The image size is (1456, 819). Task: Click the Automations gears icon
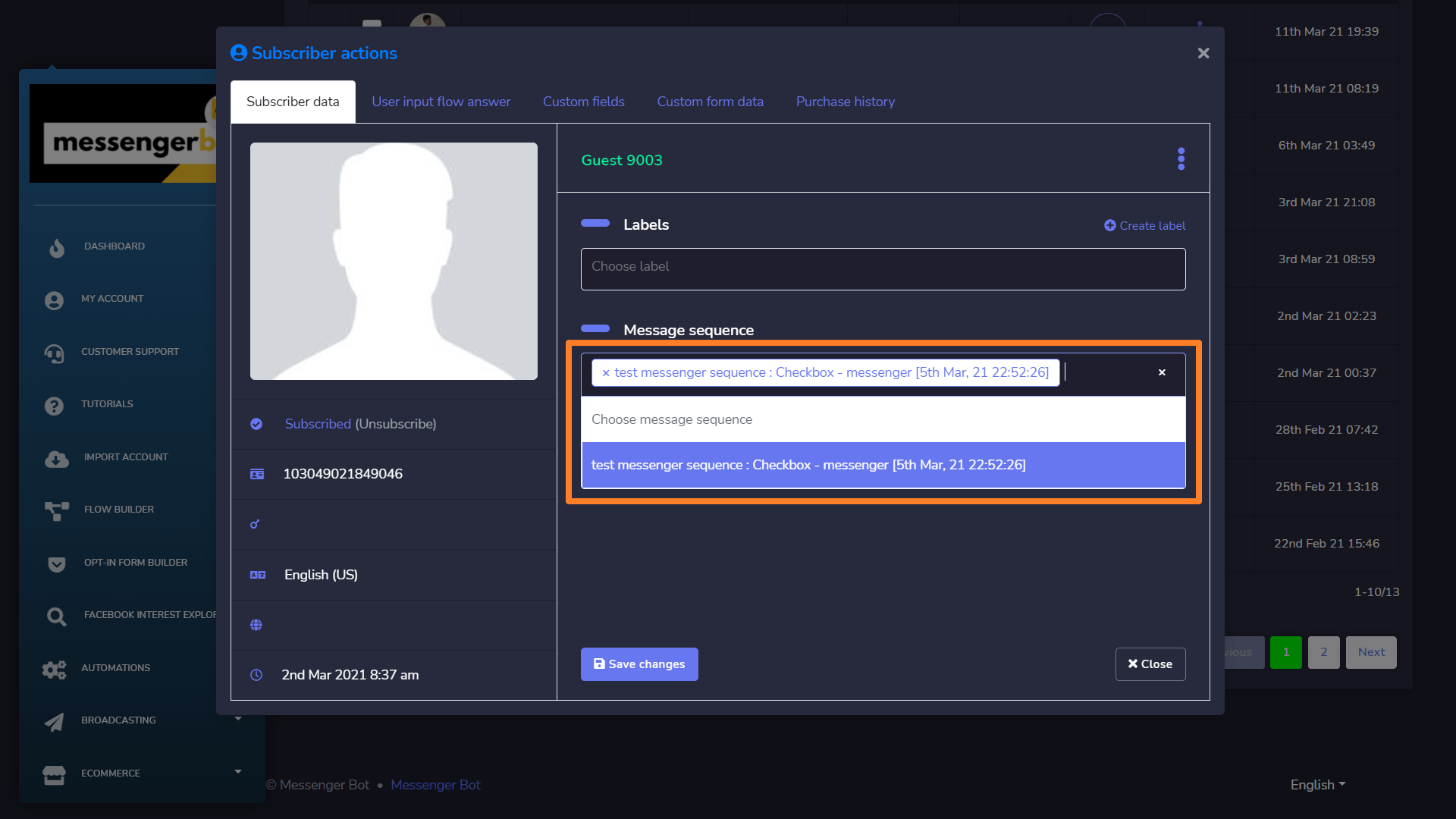(x=54, y=669)
